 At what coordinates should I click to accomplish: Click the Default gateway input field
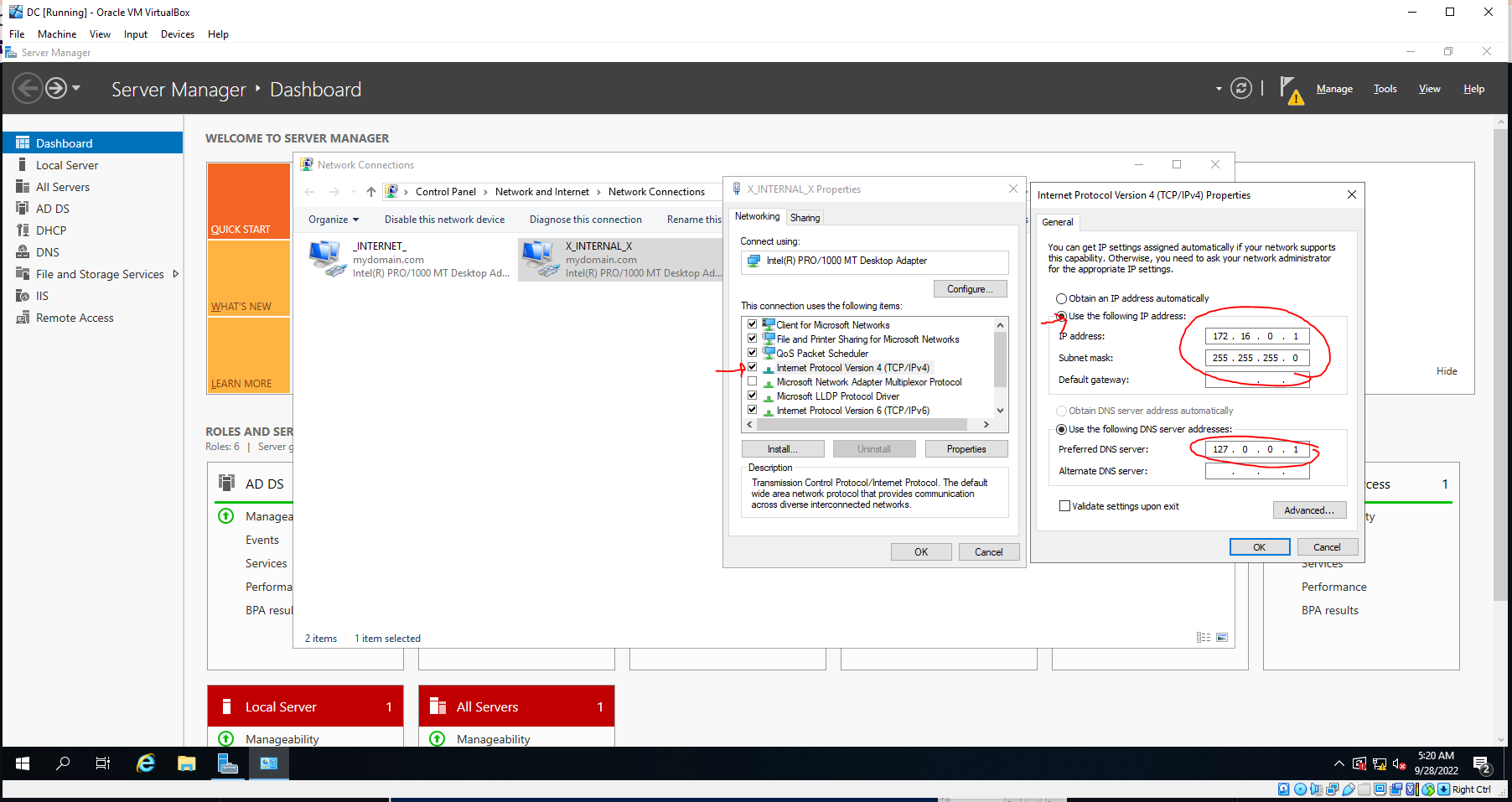pyautogui.click(x=1257, y=380)
